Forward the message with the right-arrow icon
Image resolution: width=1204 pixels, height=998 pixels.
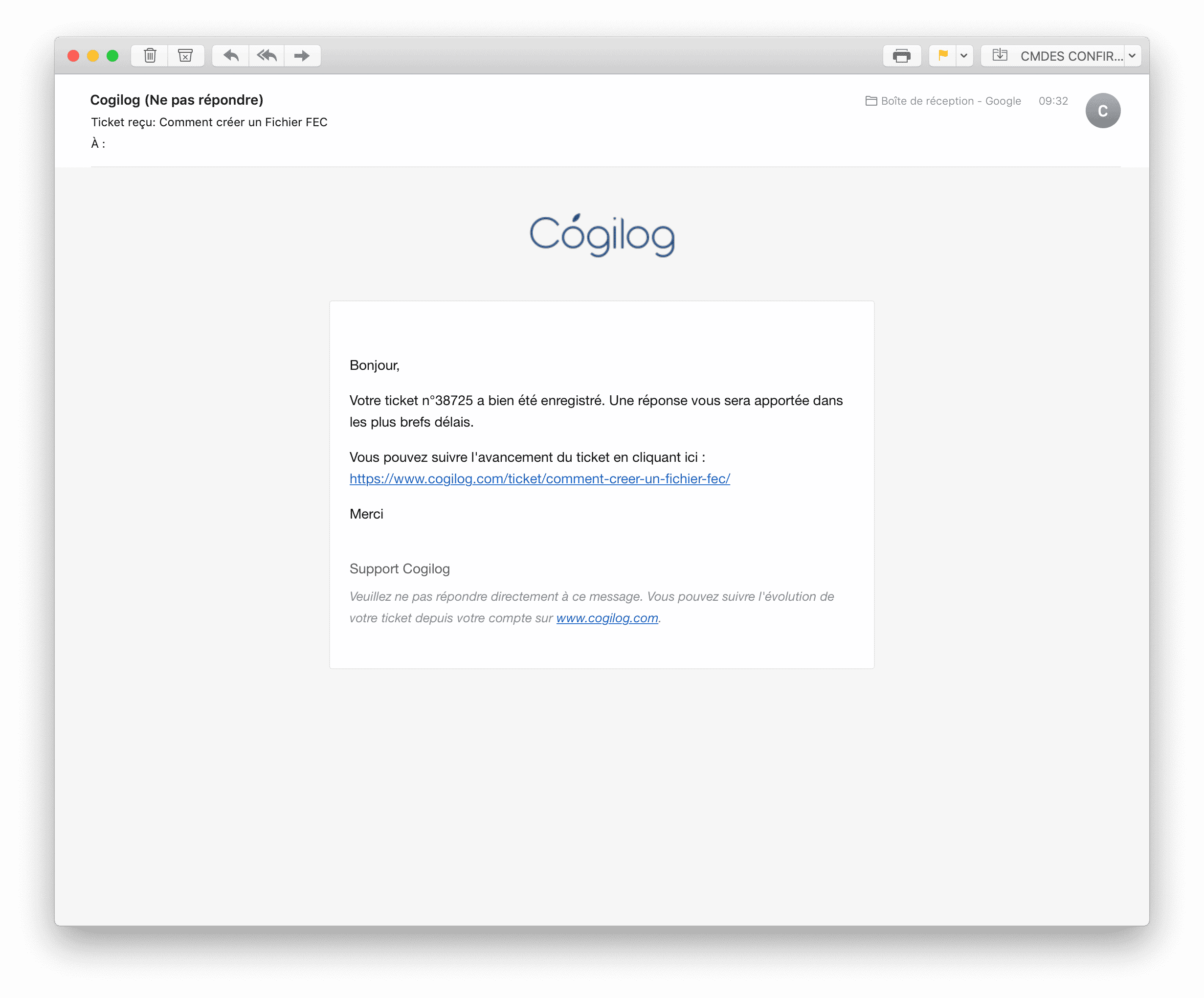point(302,56)
